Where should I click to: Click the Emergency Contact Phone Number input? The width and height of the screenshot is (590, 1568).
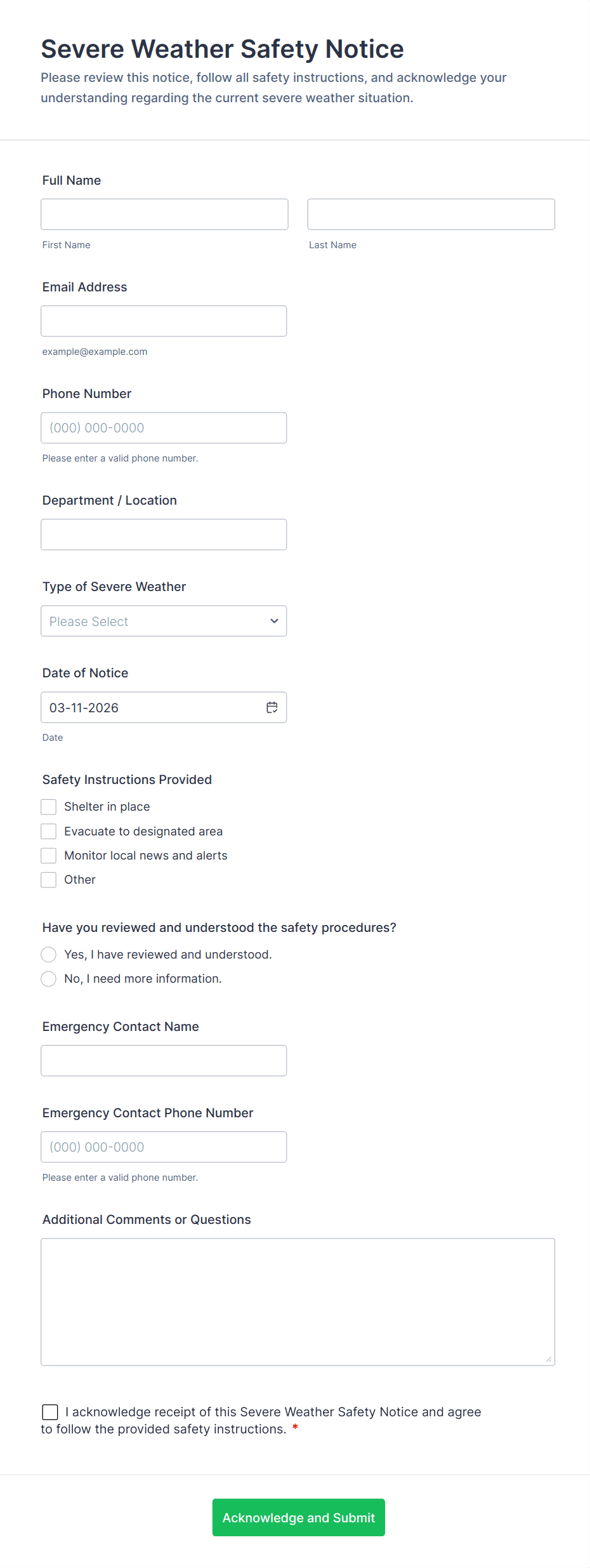[164, 1147]
